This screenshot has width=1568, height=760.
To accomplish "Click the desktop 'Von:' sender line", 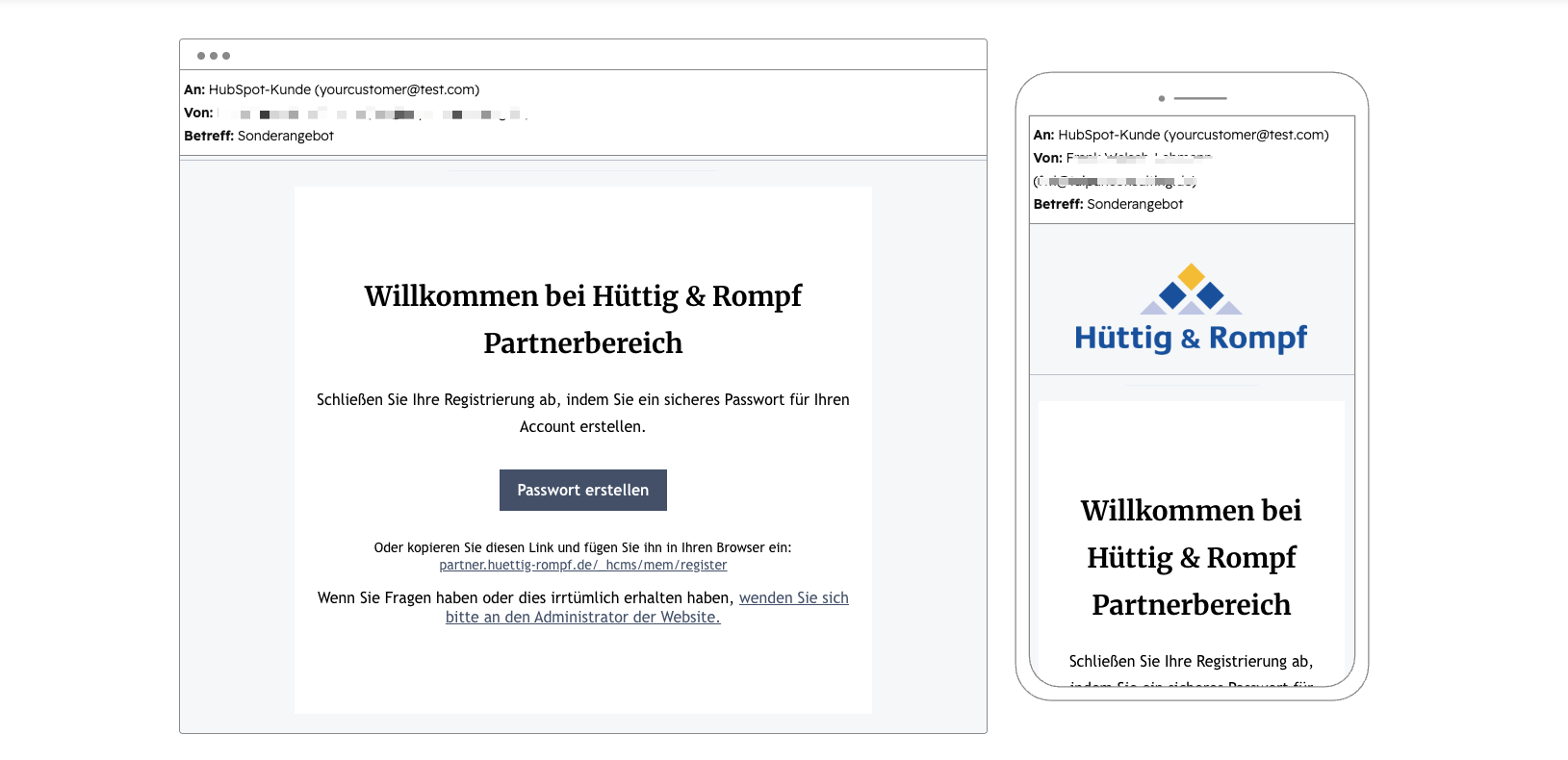I will (356, 113).
